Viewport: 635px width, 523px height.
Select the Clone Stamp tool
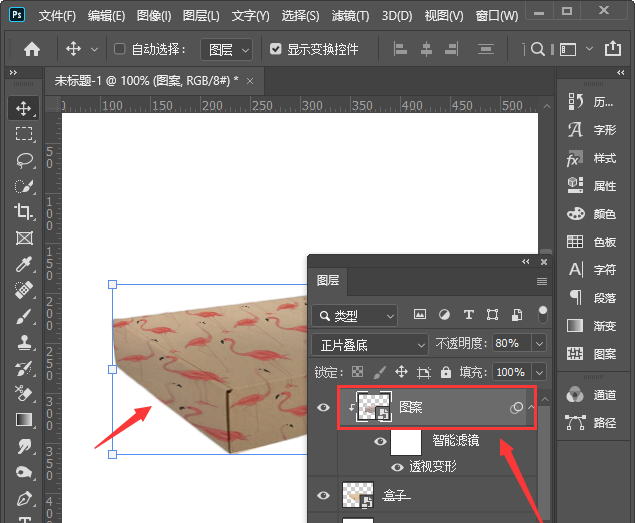(24, 342)
